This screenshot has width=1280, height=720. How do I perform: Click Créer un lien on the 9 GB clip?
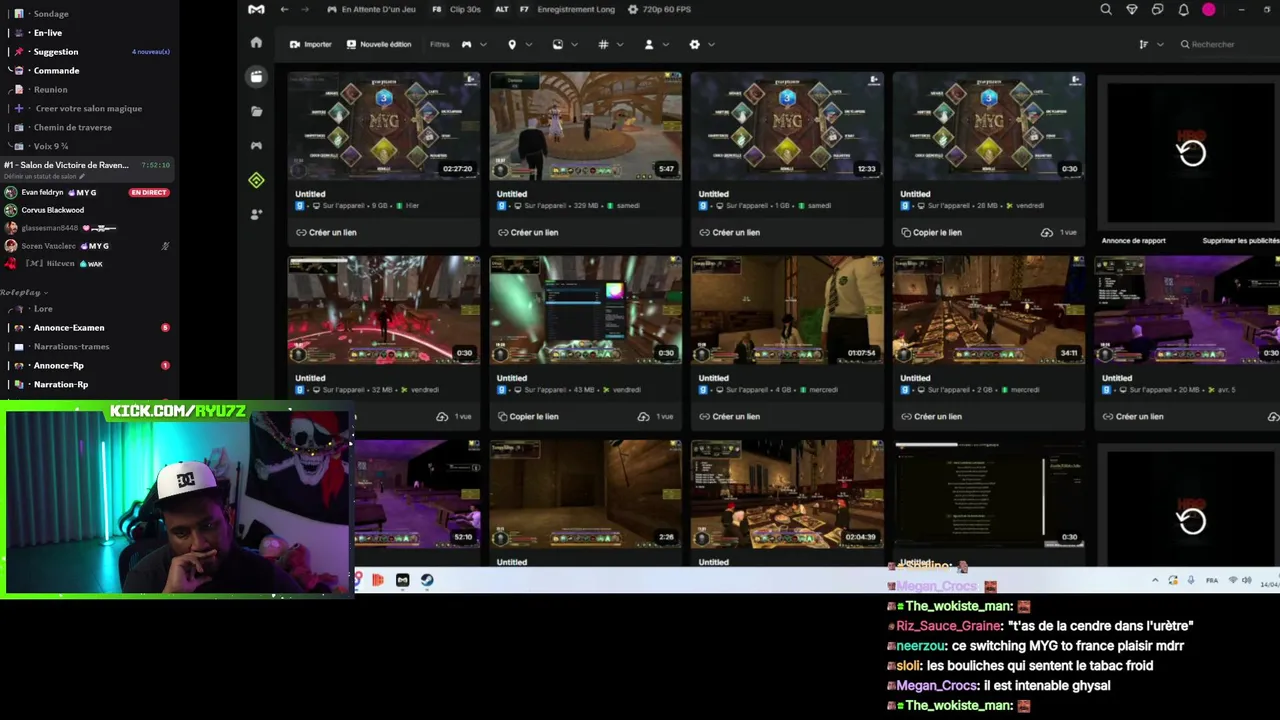click(x=326, y=232)
